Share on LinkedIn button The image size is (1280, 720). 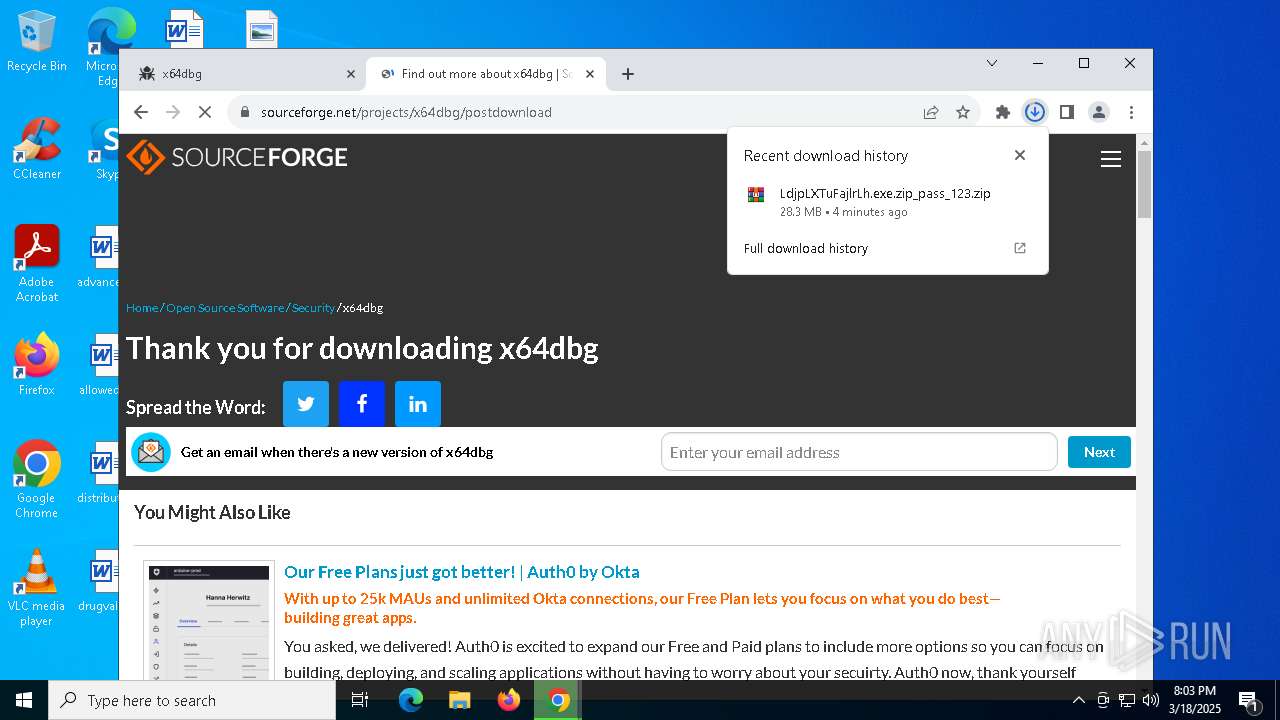(x=418, y=404)
